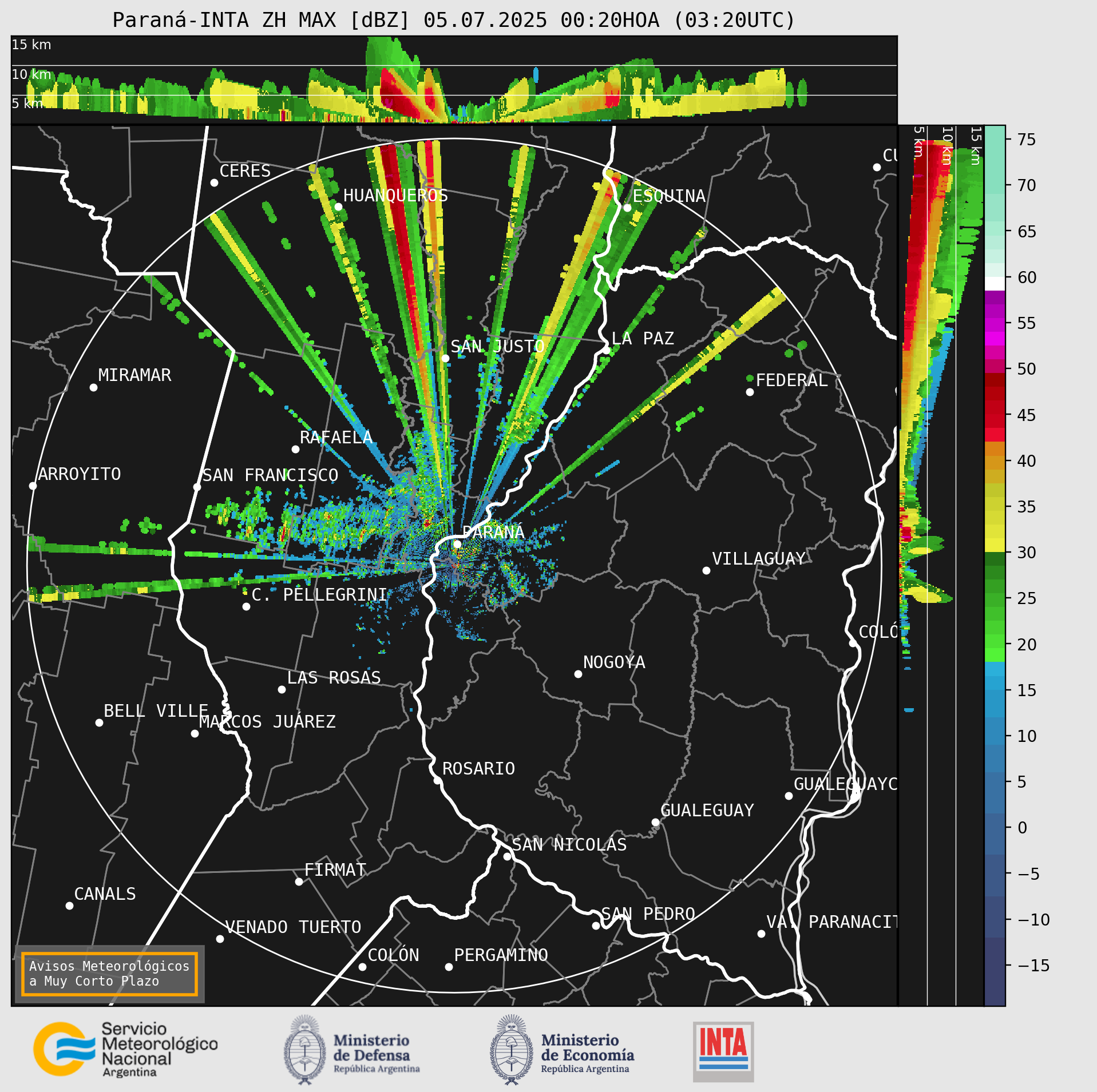Viewport: 1097px width, 1092px height.
Task: Click the VILLAGUAY city marker dot
Action: coord(706,570)
